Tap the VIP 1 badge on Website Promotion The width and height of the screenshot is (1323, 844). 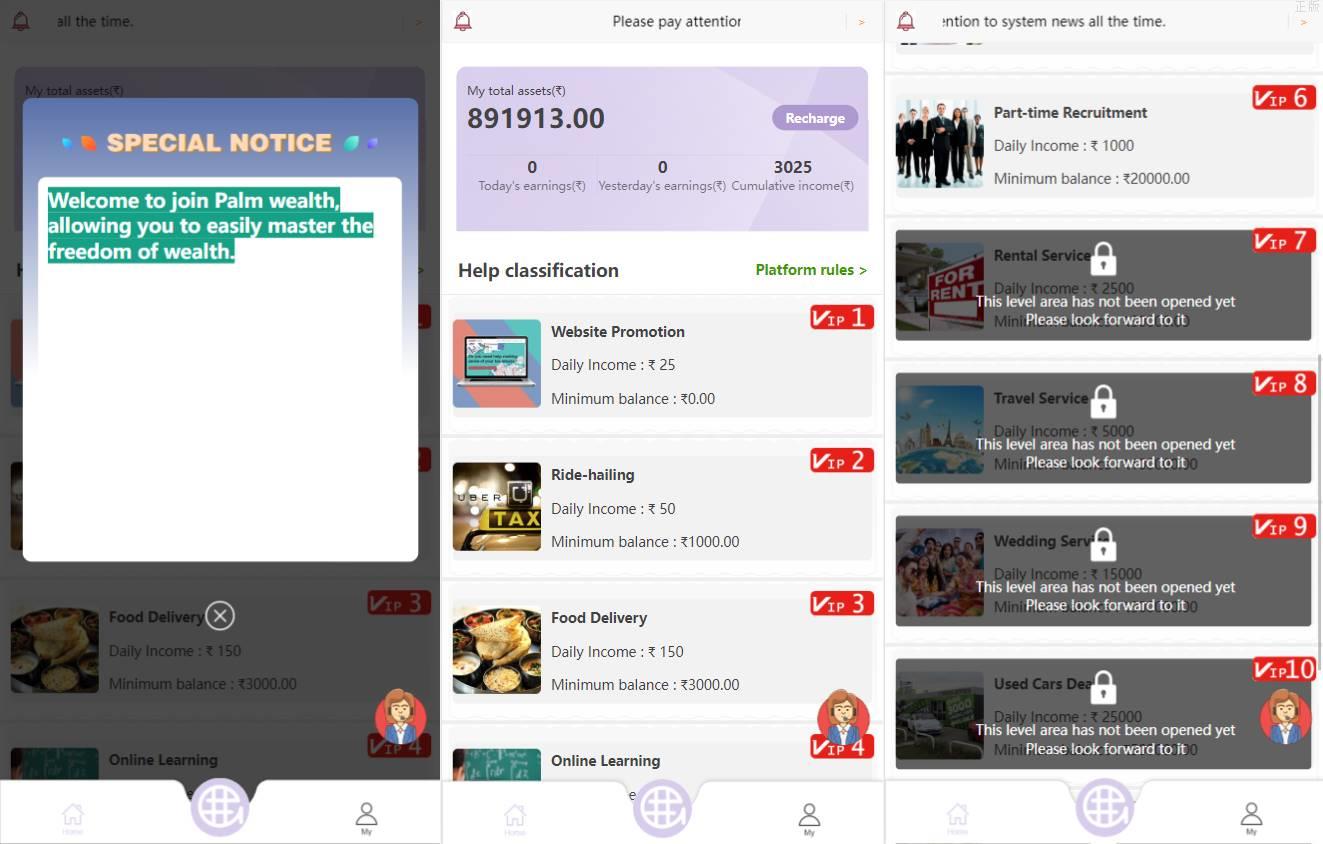(841, 318)
